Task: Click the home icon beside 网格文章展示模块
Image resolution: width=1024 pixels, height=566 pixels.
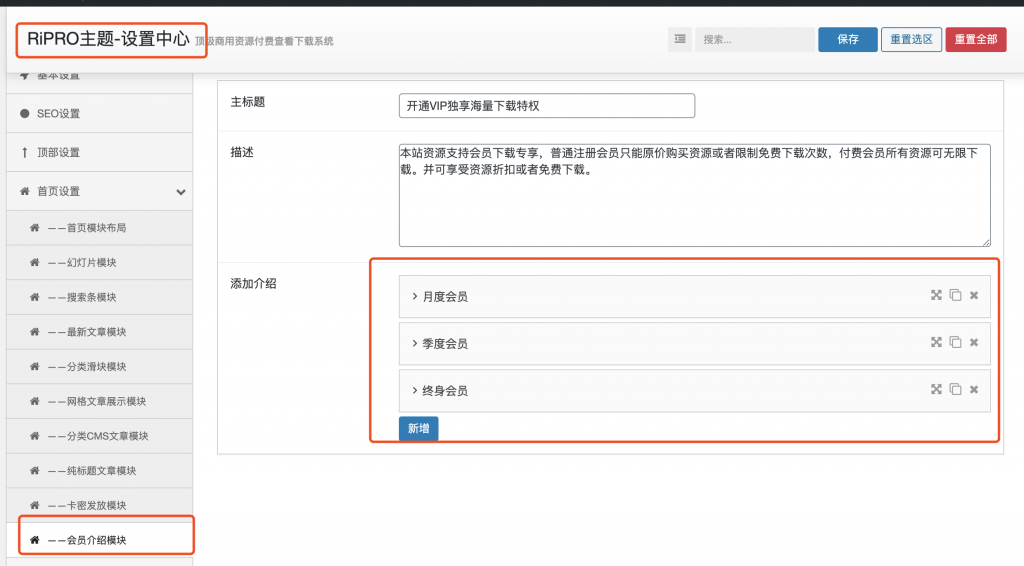Action: [35, 401]
